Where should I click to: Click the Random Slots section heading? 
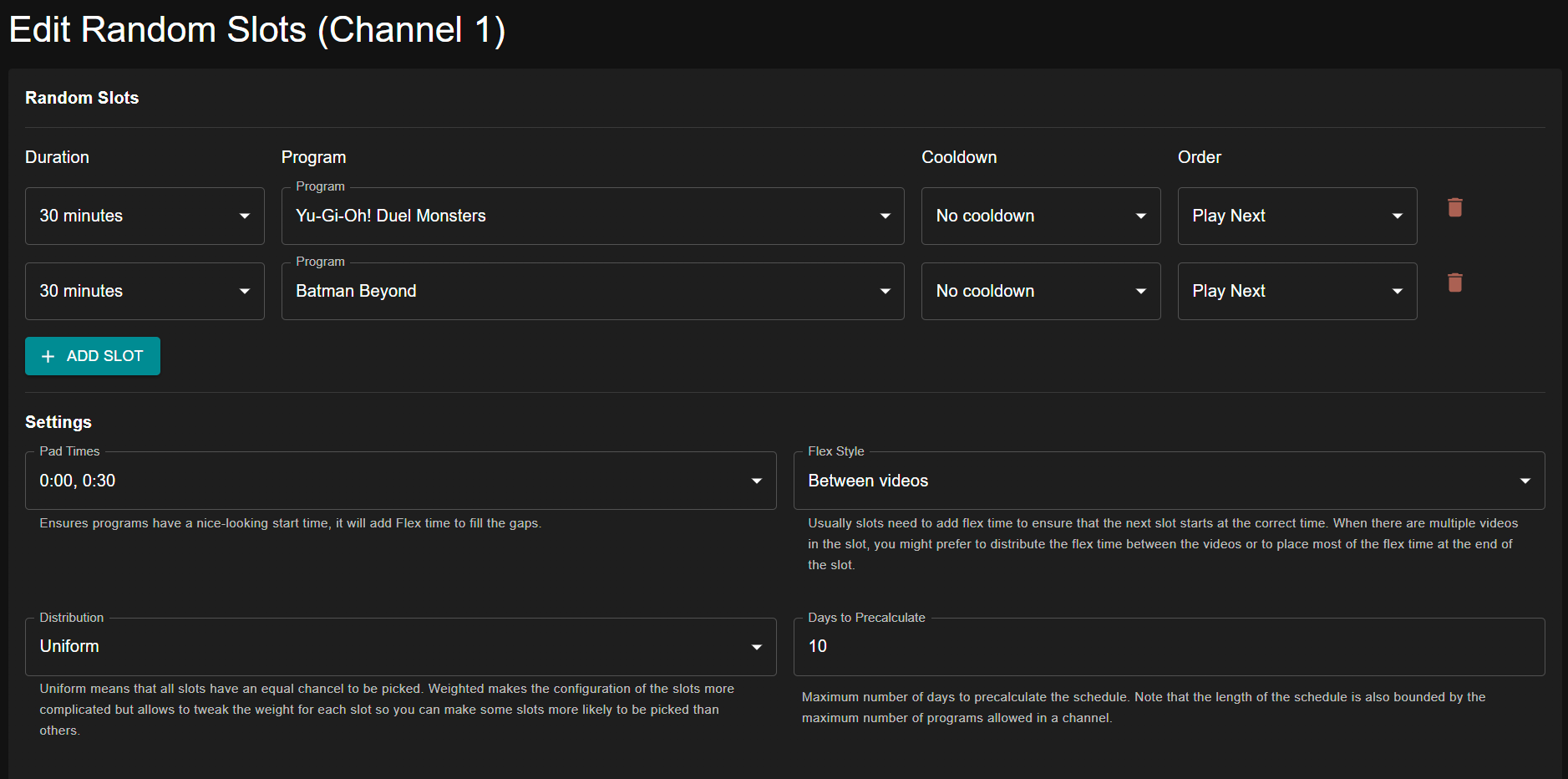pos(82,98)
